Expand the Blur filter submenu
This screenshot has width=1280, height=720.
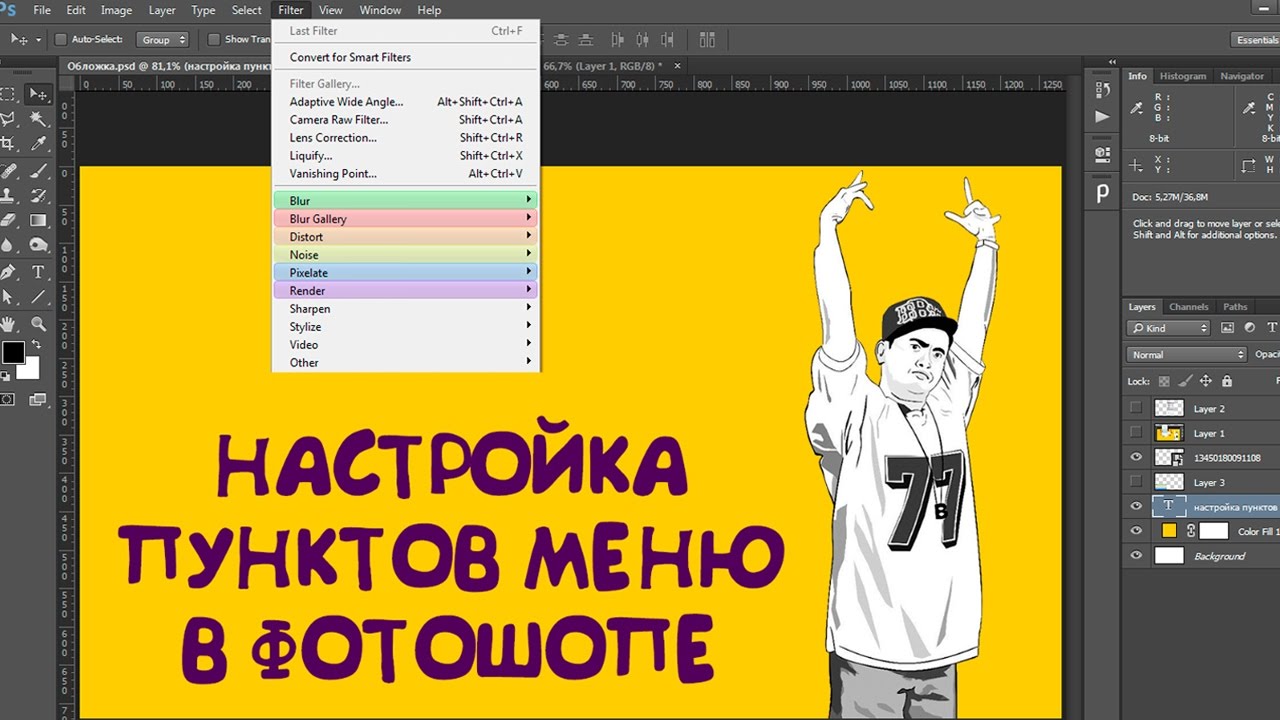[x=405, y=201]
